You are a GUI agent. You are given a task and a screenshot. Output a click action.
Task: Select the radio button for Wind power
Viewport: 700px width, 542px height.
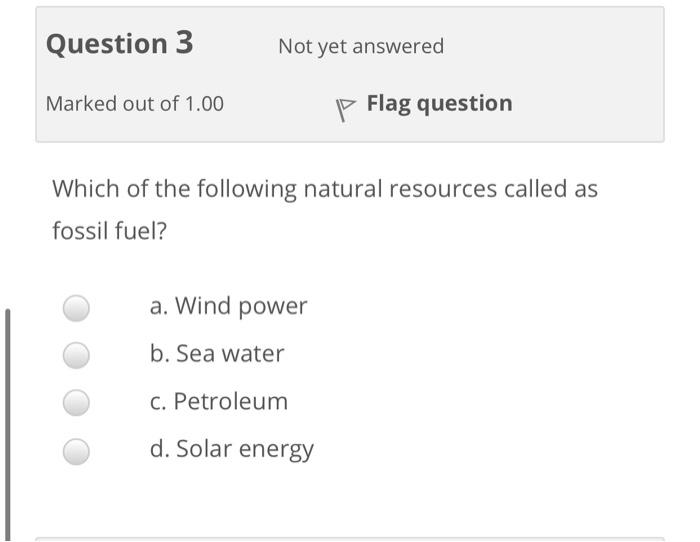[x=77, y=307]
